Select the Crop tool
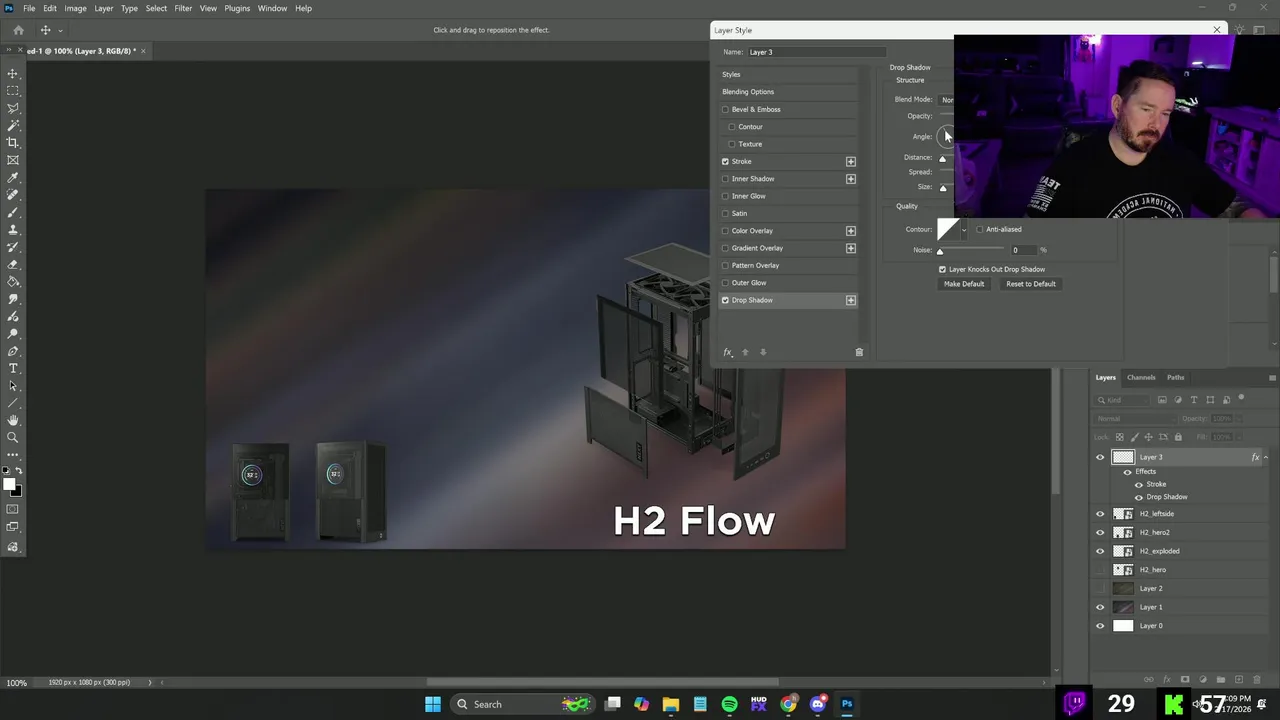The width and height of the screenshot is (1280, 720). point(13,143)
